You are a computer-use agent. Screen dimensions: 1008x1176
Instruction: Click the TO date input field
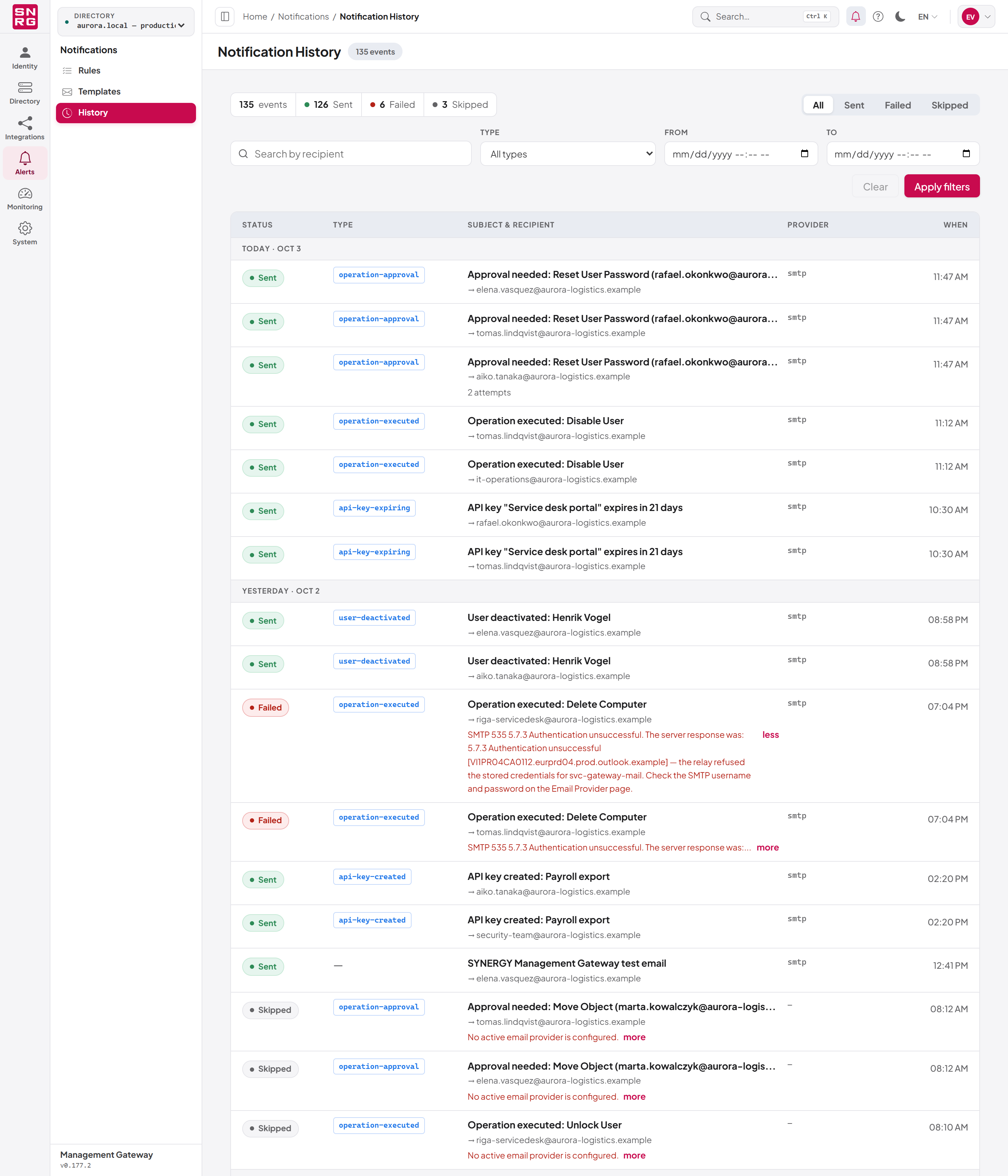(902, 154)
